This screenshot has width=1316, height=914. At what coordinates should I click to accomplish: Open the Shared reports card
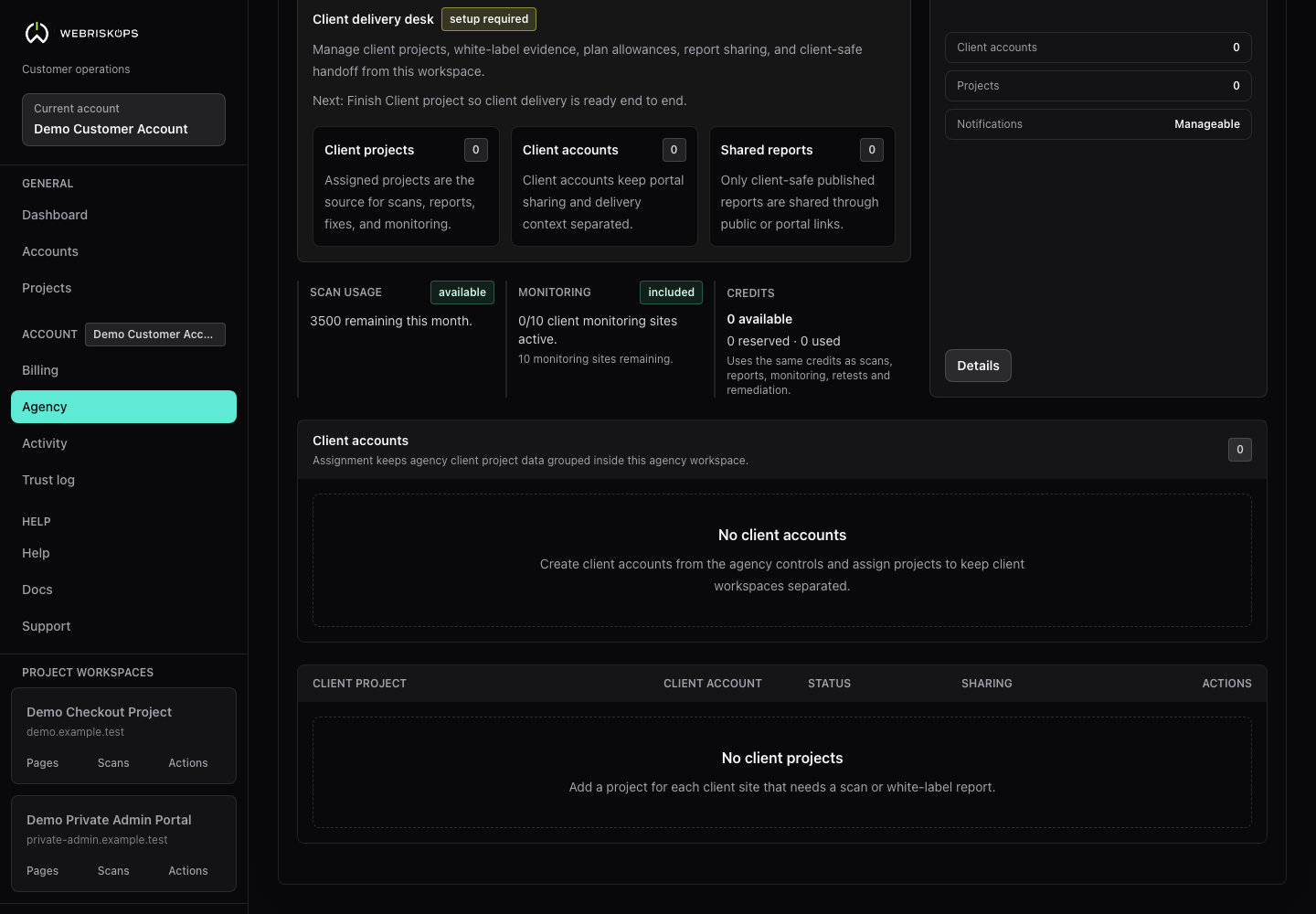tap(801, 186)
